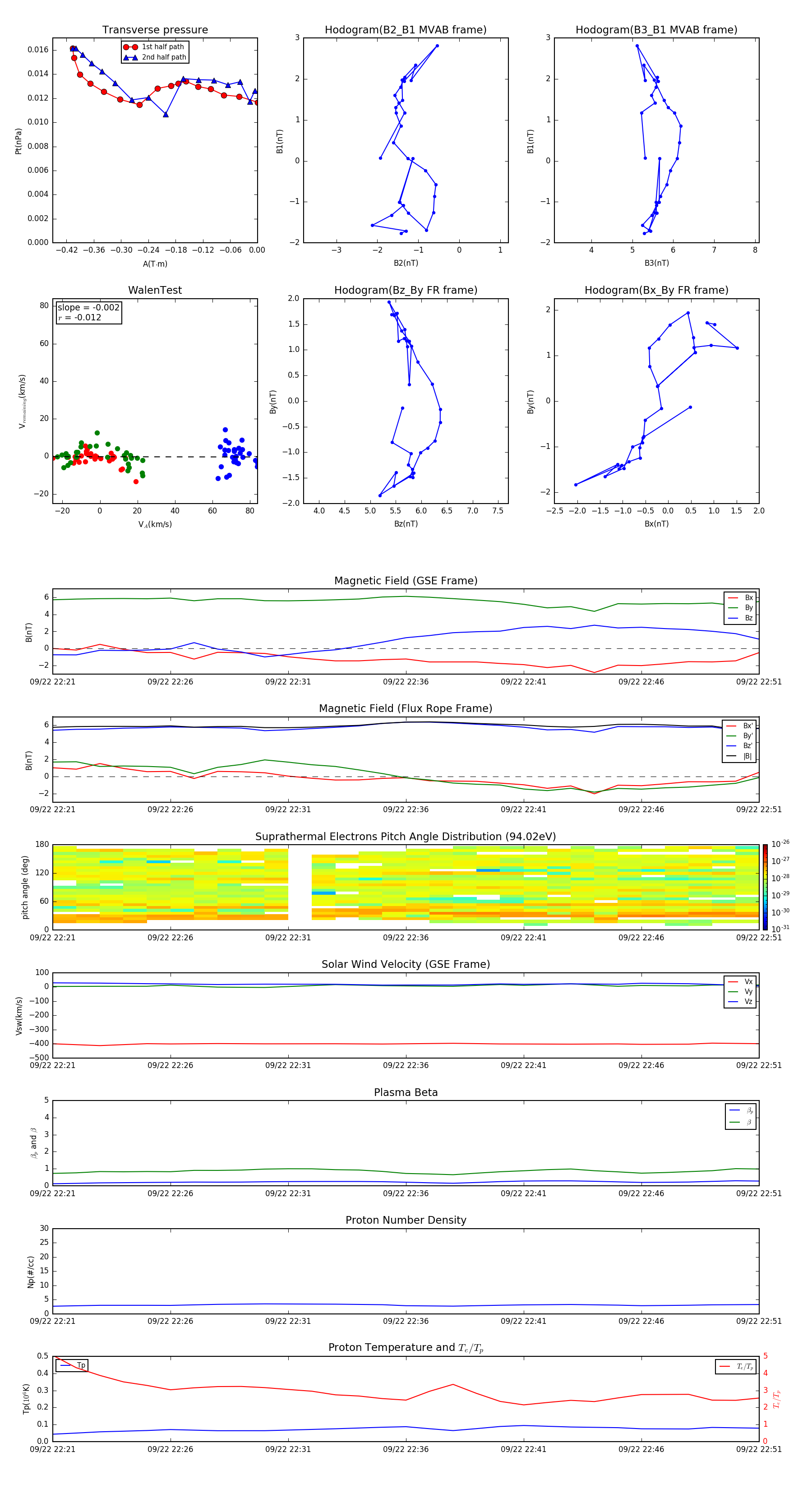The height and width of the screenshot is (1489, 812).
Task: Select the "1st half path" legend entry
Action: point(154,47)
